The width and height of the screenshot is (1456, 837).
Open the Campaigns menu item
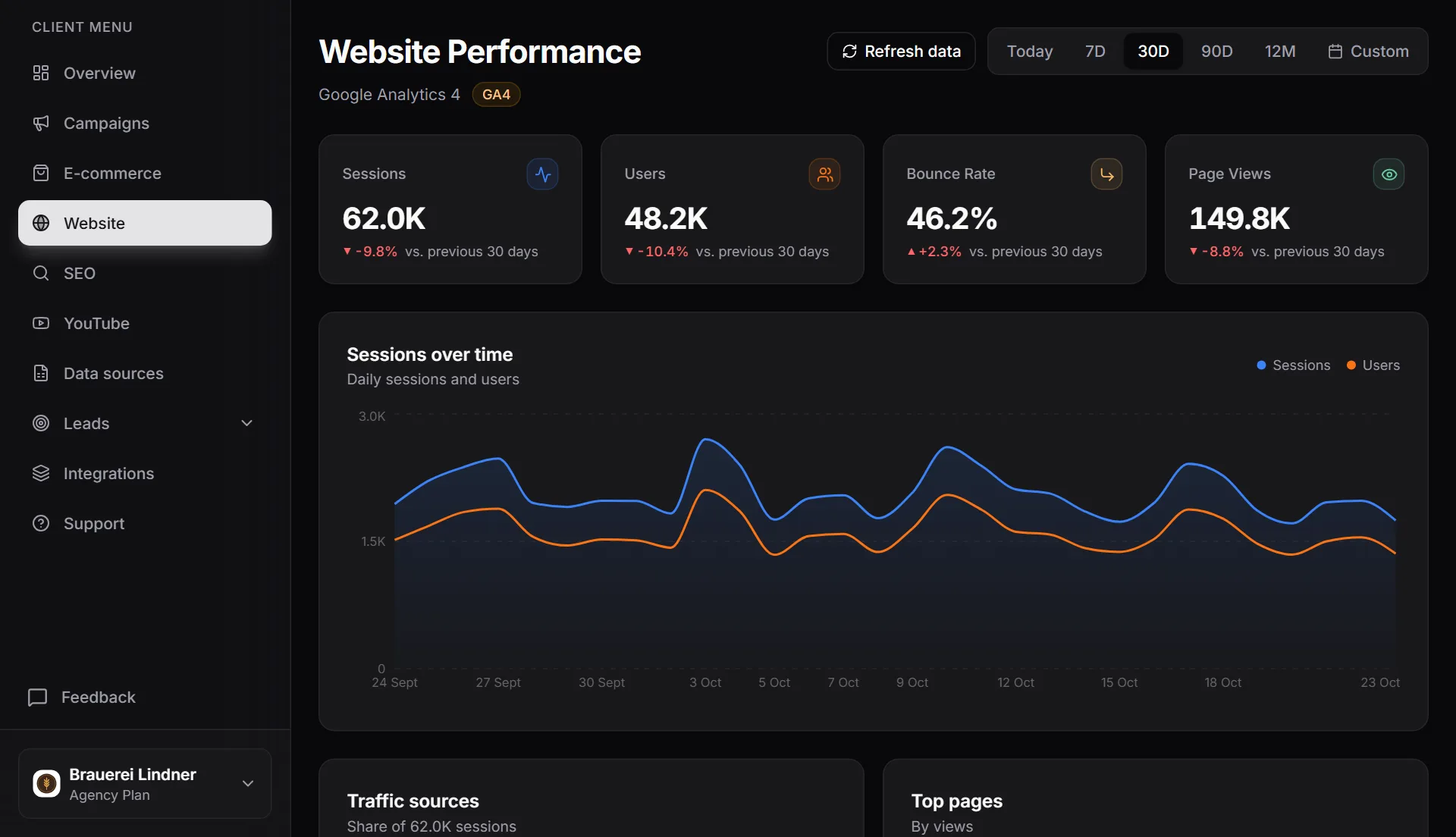(145, 123)
